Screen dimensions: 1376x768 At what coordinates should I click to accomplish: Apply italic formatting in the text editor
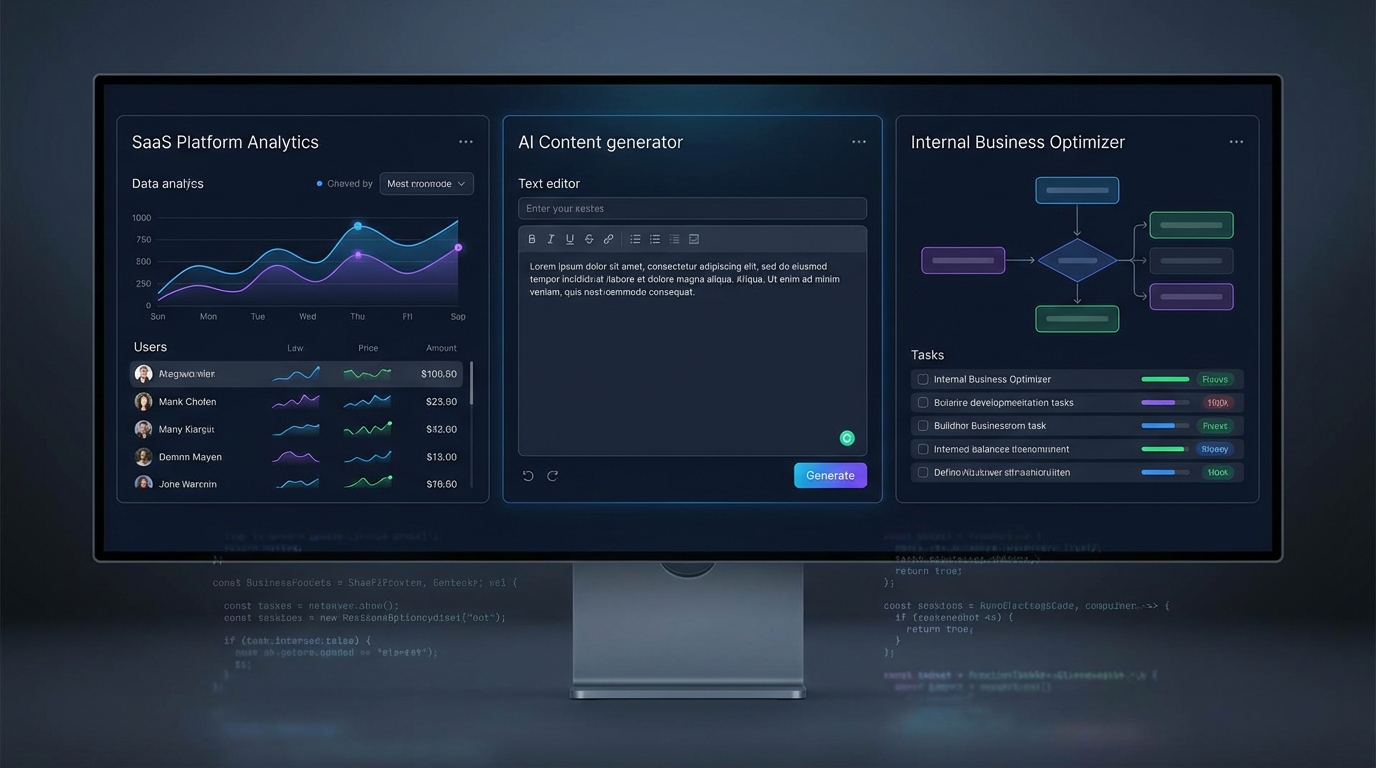550,238
